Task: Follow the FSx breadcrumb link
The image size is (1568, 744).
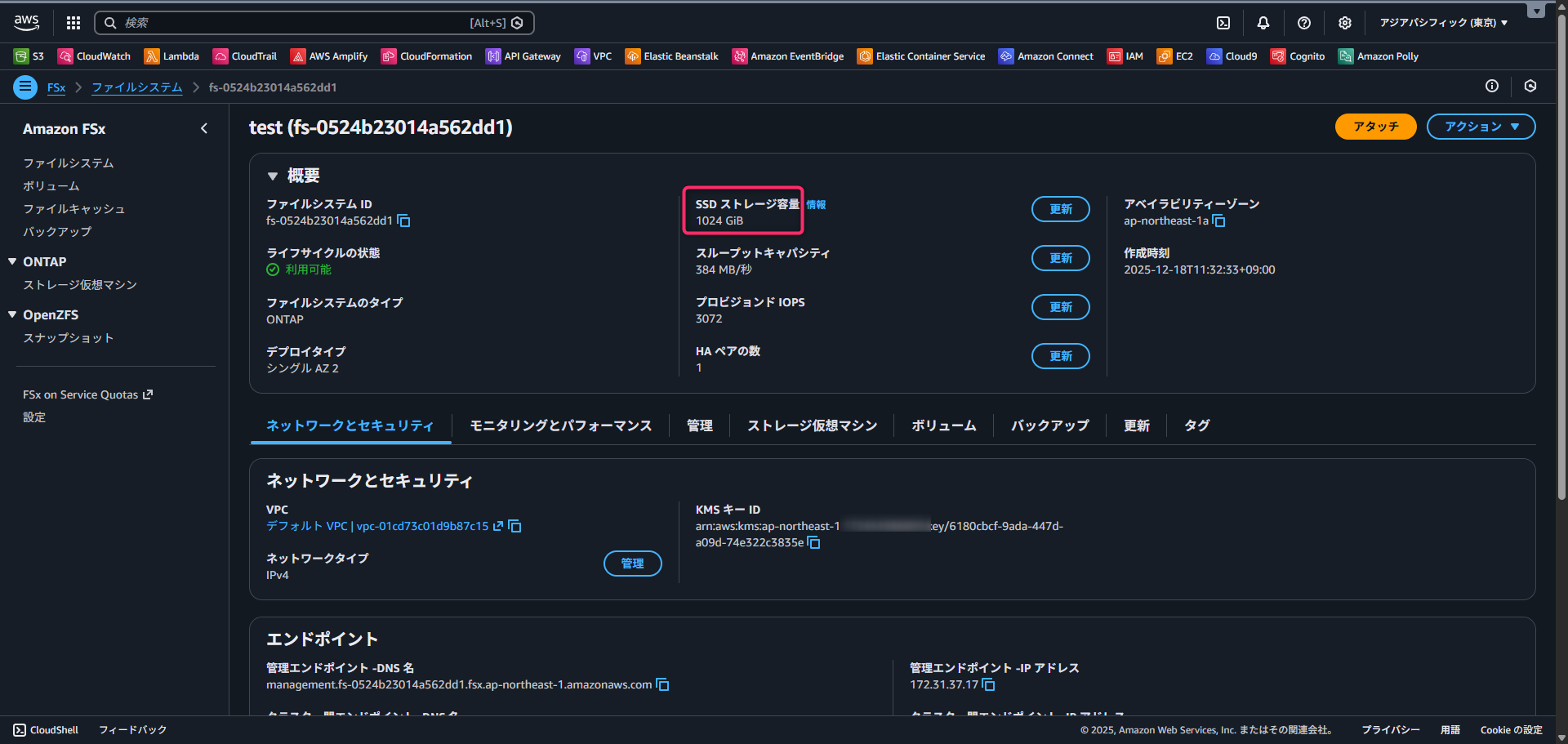Action: pyautogui.click(x=56, y=87)
